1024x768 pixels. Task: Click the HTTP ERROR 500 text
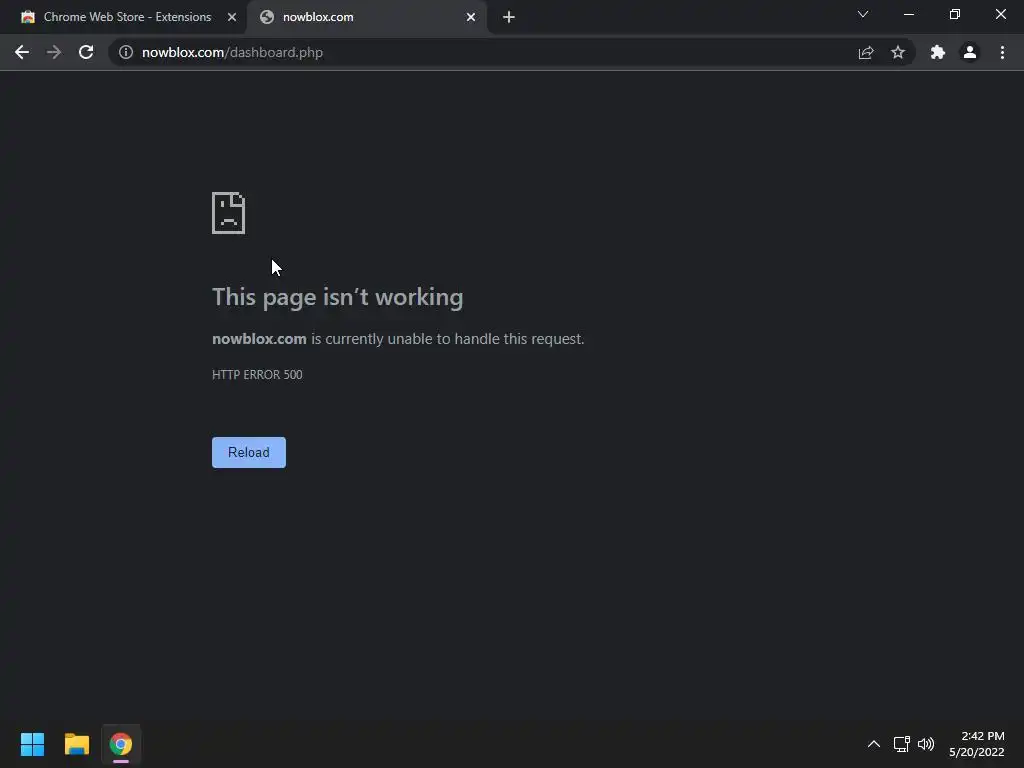pyautogui.click(x=257, y=374)
